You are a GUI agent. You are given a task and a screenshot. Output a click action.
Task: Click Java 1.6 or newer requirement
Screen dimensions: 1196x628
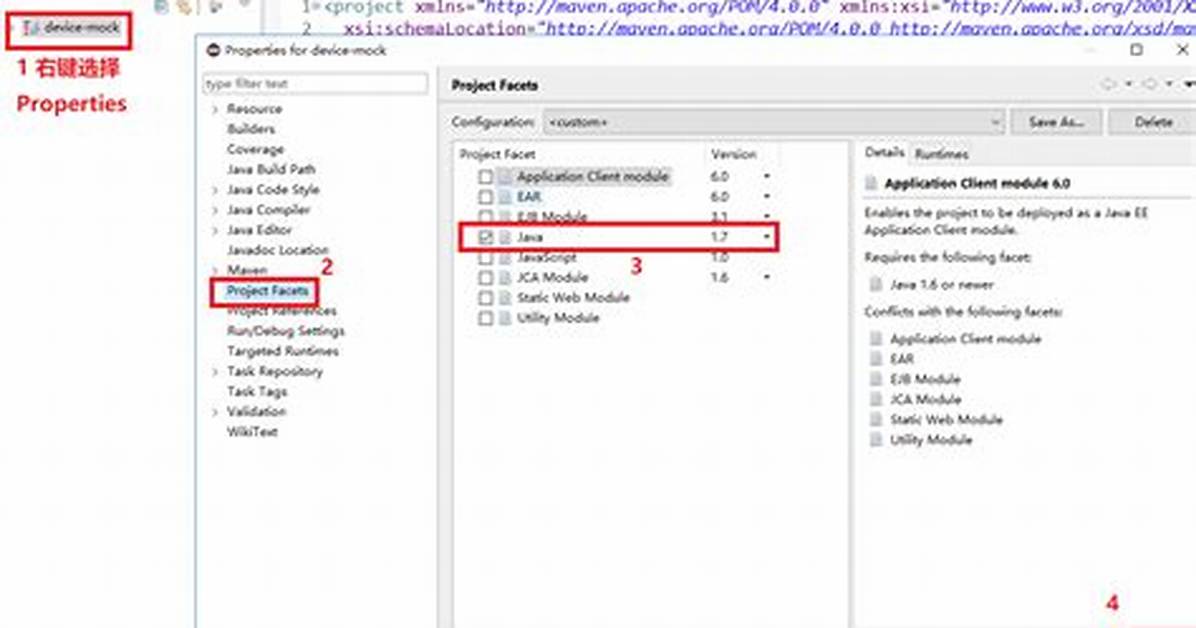click(x=942, y=285)
